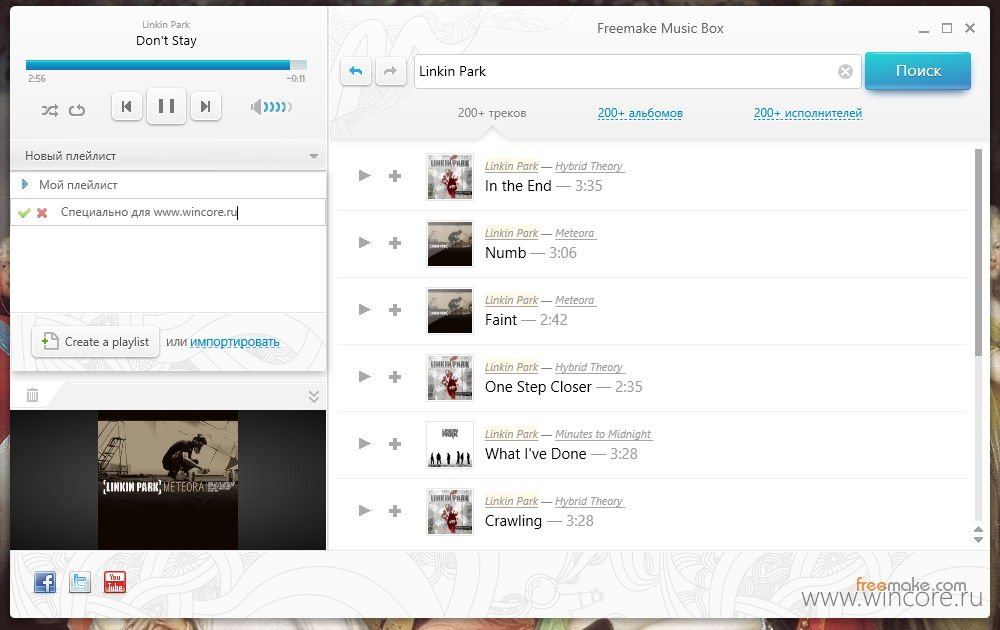1000x630 pixels.
Task: Play What I've Done track
Action: coord(364,443)
